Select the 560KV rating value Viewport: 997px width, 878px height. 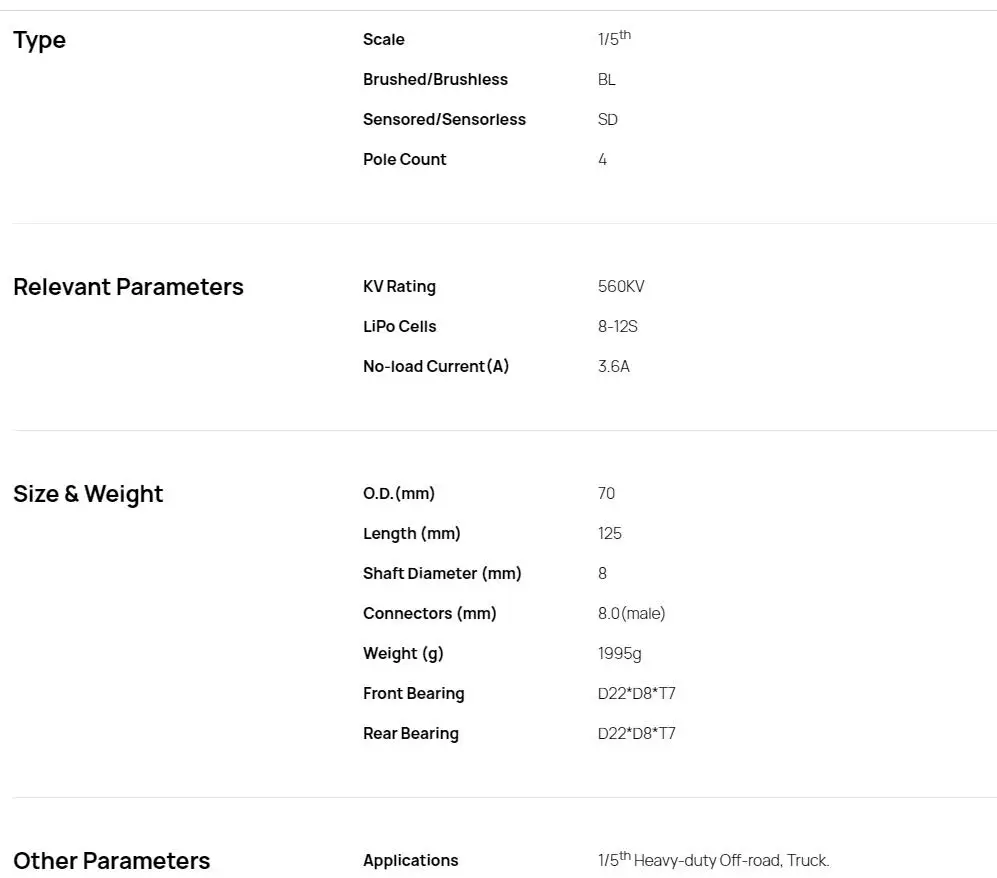[621, 287]
